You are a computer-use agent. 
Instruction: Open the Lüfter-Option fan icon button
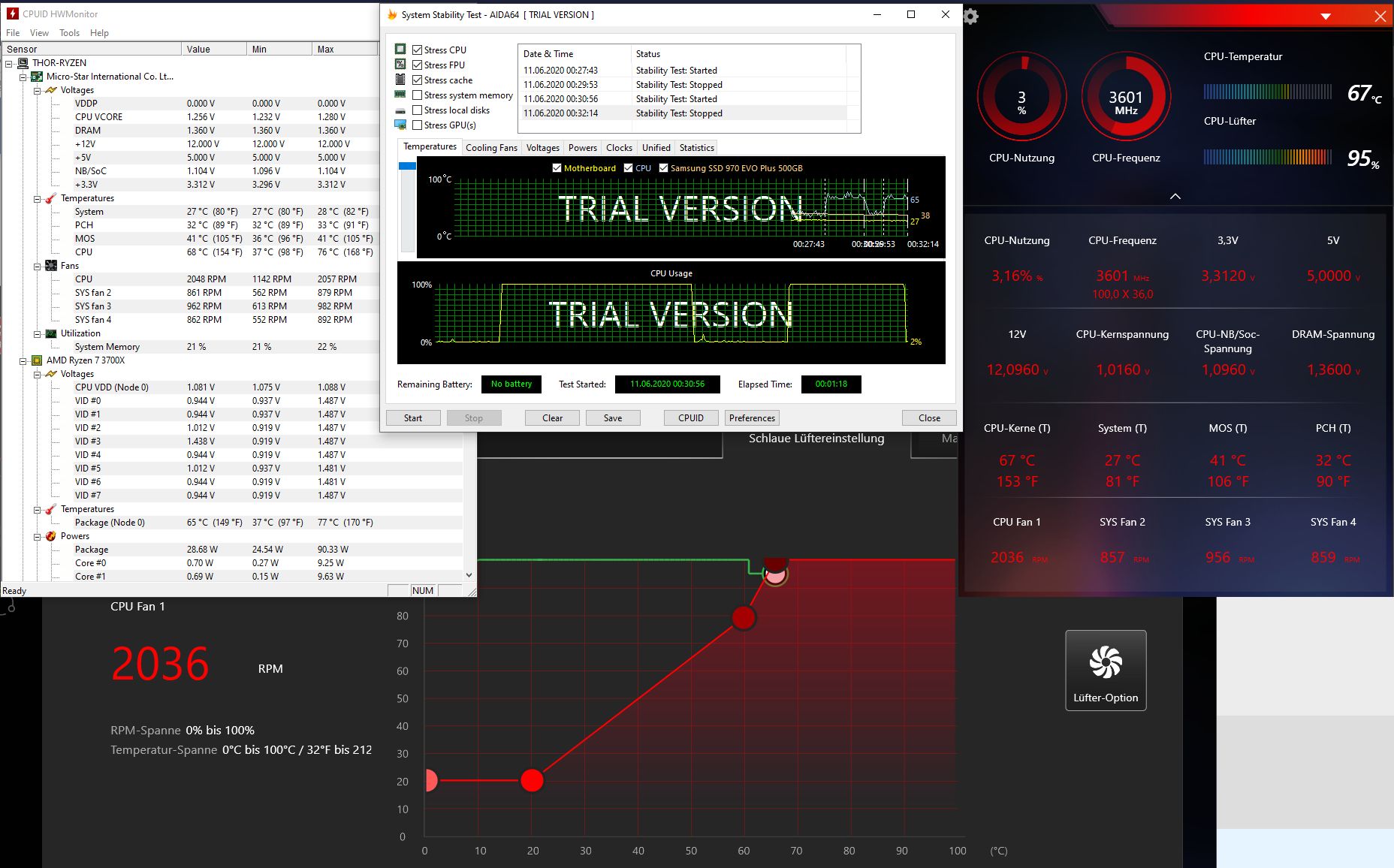[1106, 670]
